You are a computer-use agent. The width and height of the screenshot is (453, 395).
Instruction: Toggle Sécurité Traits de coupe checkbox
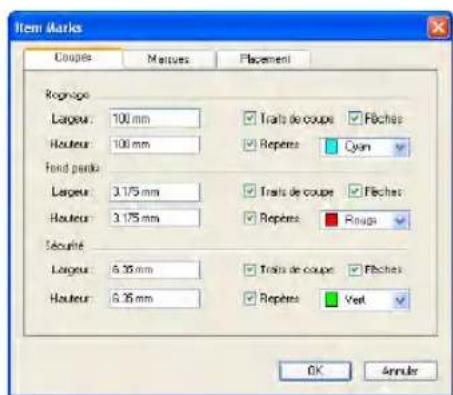[x=250, y=270]
